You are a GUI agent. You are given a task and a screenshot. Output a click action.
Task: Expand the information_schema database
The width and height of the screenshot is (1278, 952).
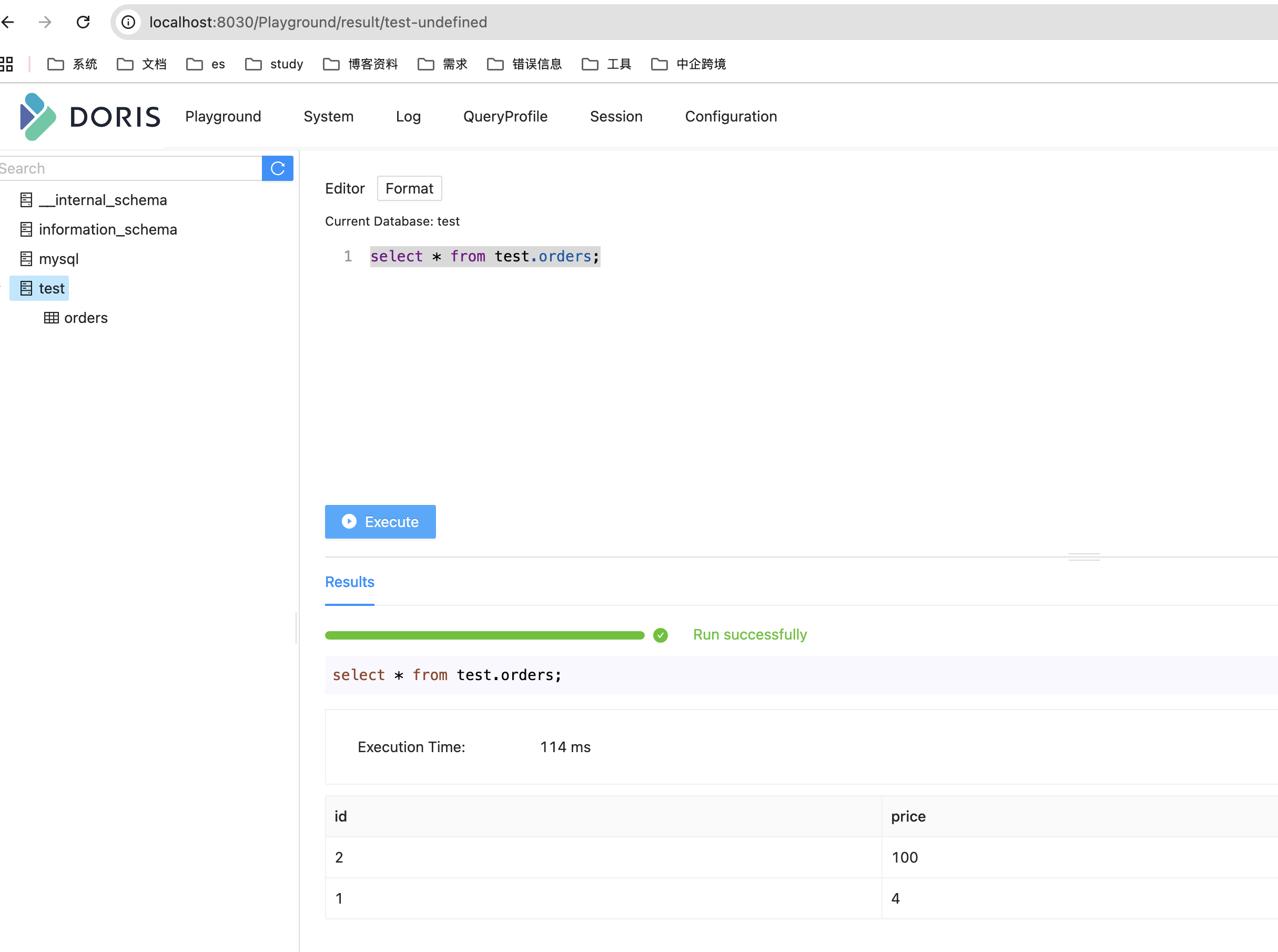point(107,229)
